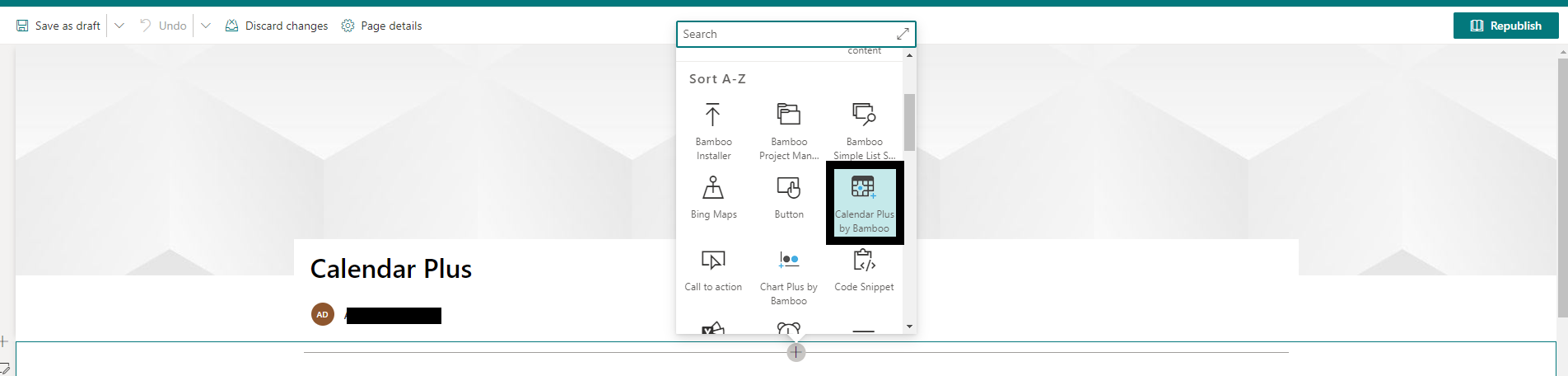
Task: Open the Save as draft dropdown arrow
Action: tap(119, 26)
